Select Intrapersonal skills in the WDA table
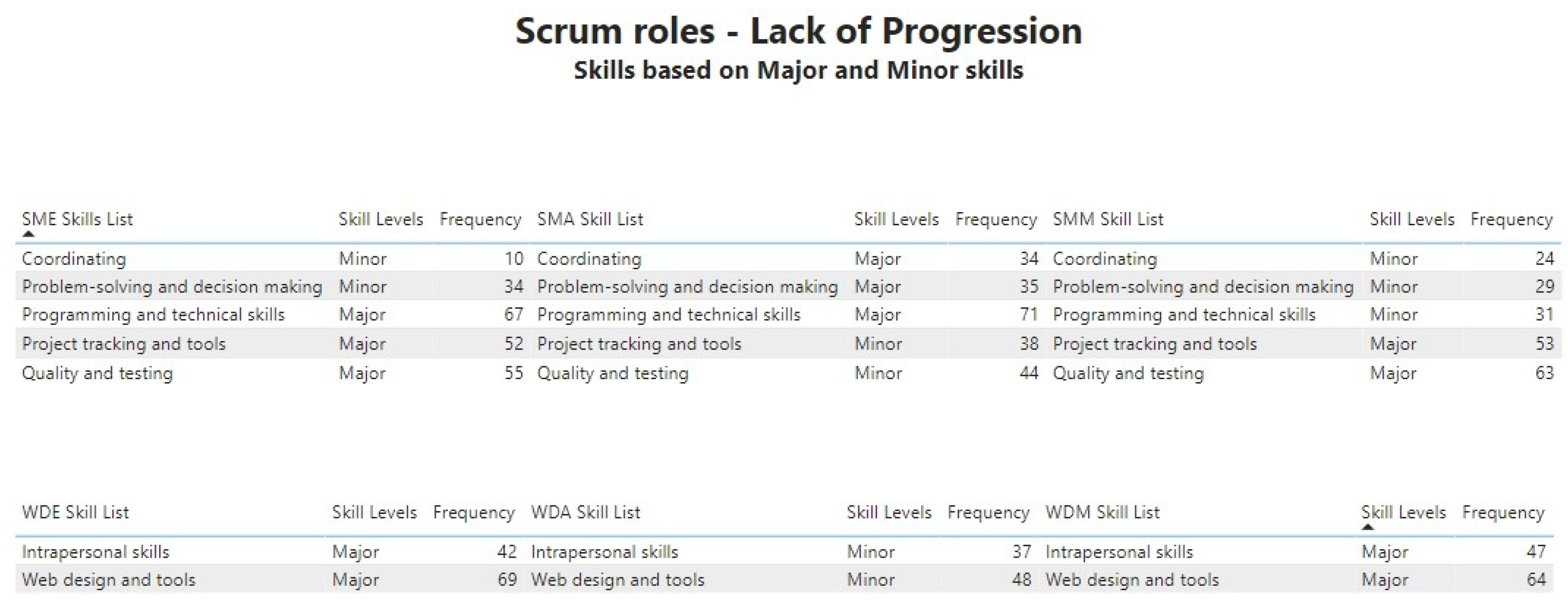Screen dimensions: 1568x613 (604, 552)
